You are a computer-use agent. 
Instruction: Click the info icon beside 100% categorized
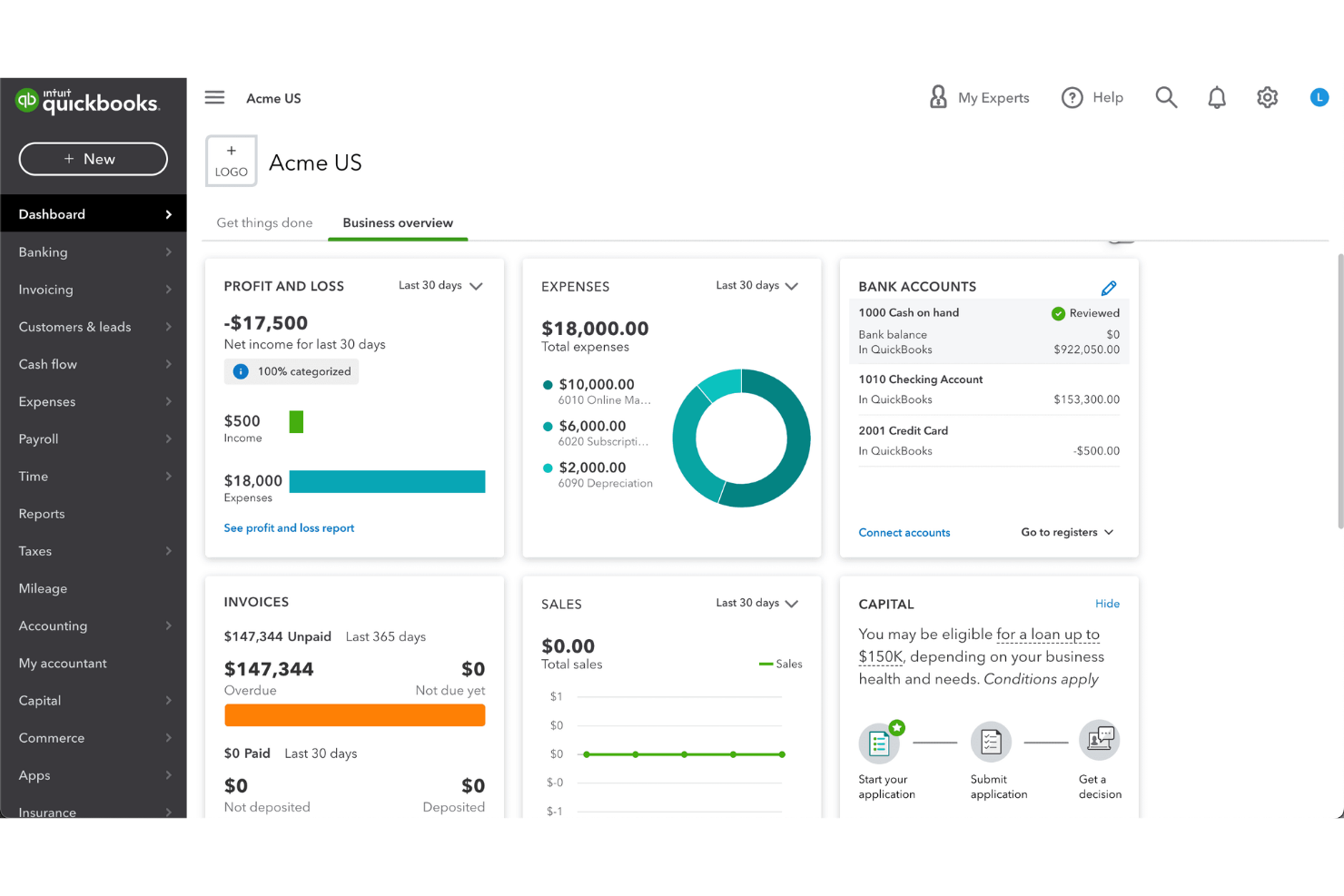241,371
